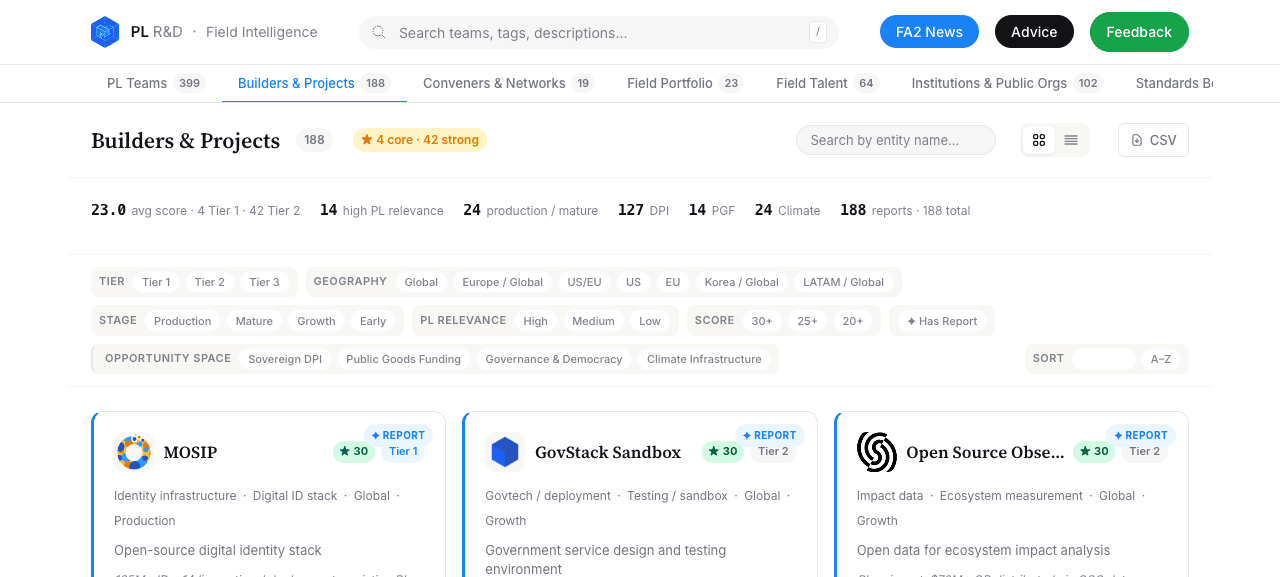This screenshot has height=577, width=1280.
Task: Sort entities A–Z
Action: click(1161, 359)
